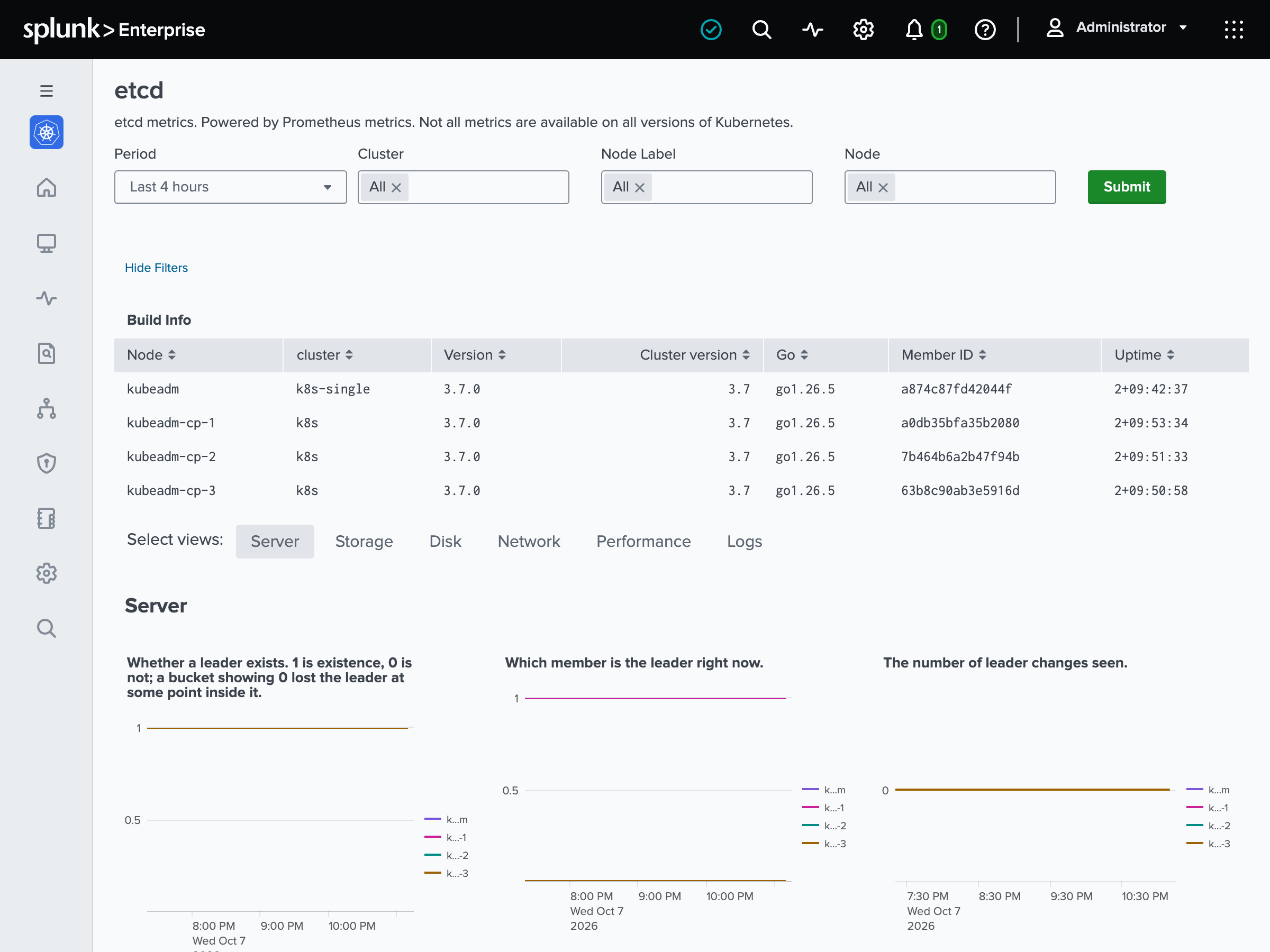Expand the Administrator user menu

click(x=1117, y=28)
